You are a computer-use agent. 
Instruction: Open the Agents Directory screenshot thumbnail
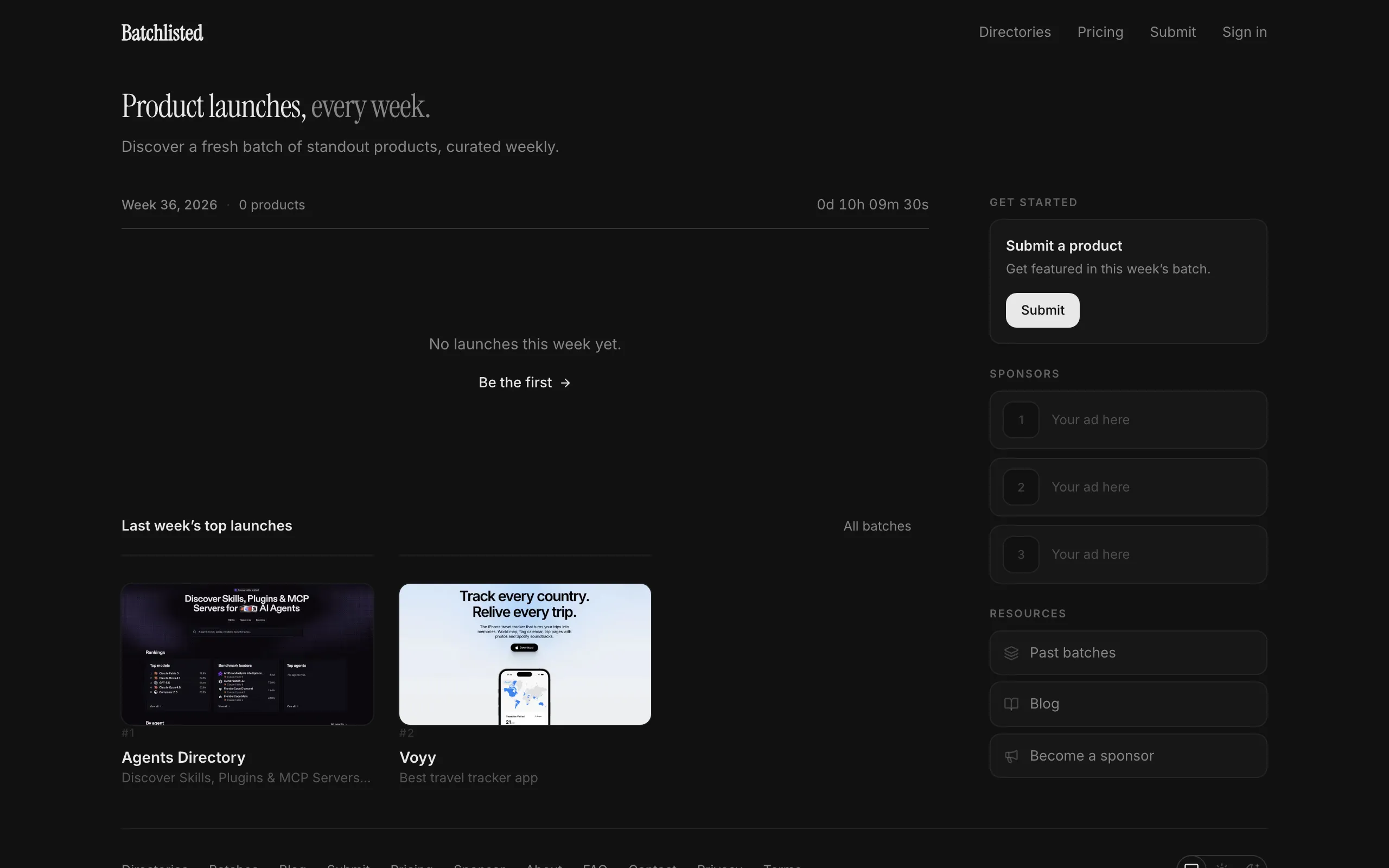[x=247, y=654]
